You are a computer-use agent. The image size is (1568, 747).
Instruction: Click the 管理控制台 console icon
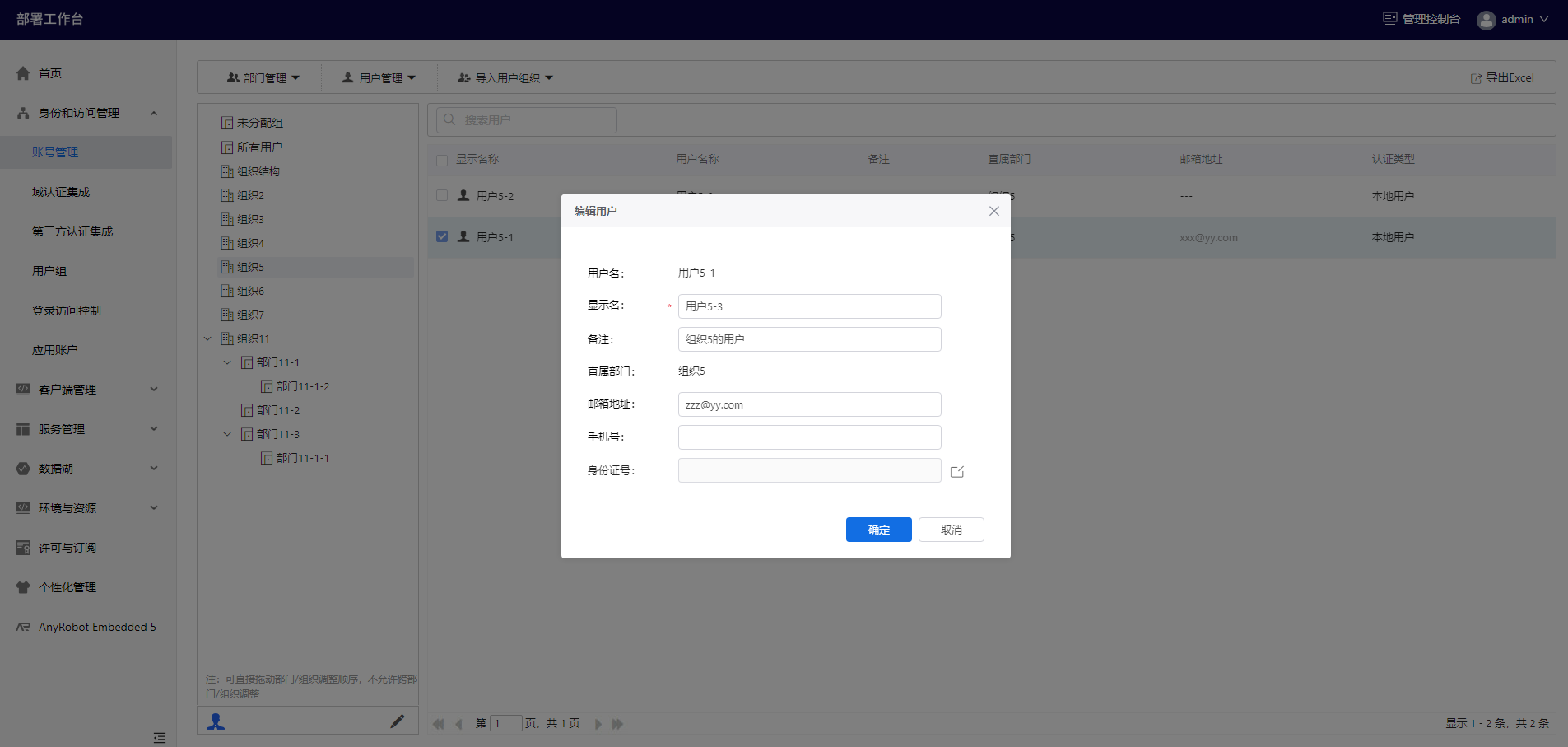point(1389,19)
